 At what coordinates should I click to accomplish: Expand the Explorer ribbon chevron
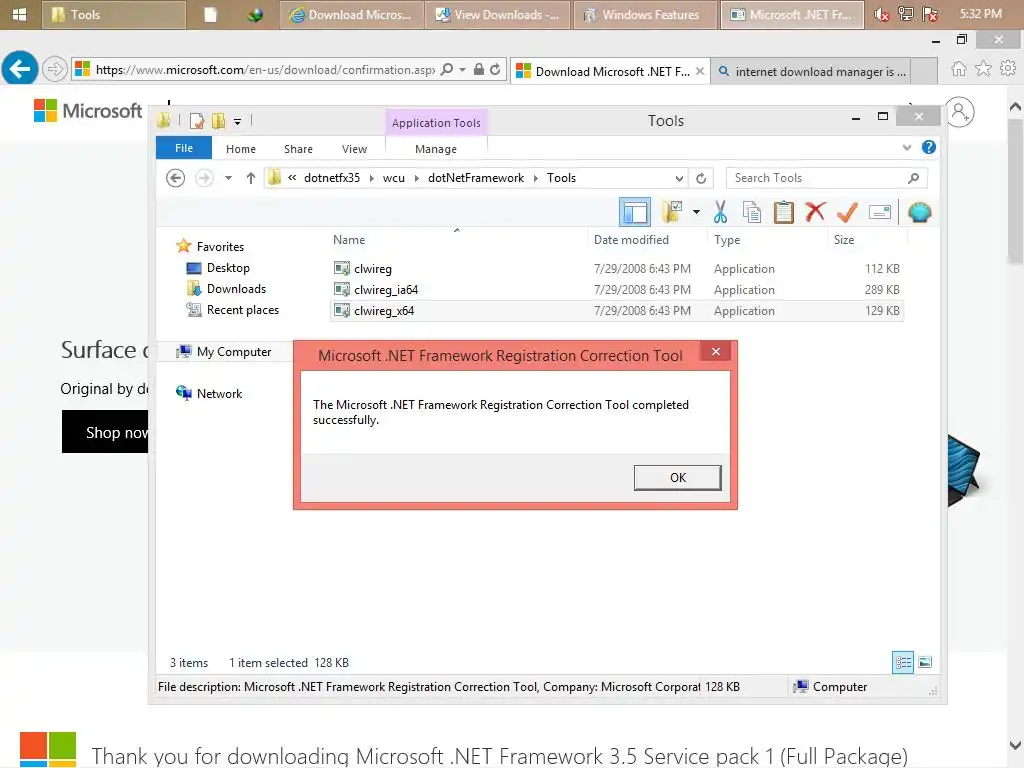[906, 148]
